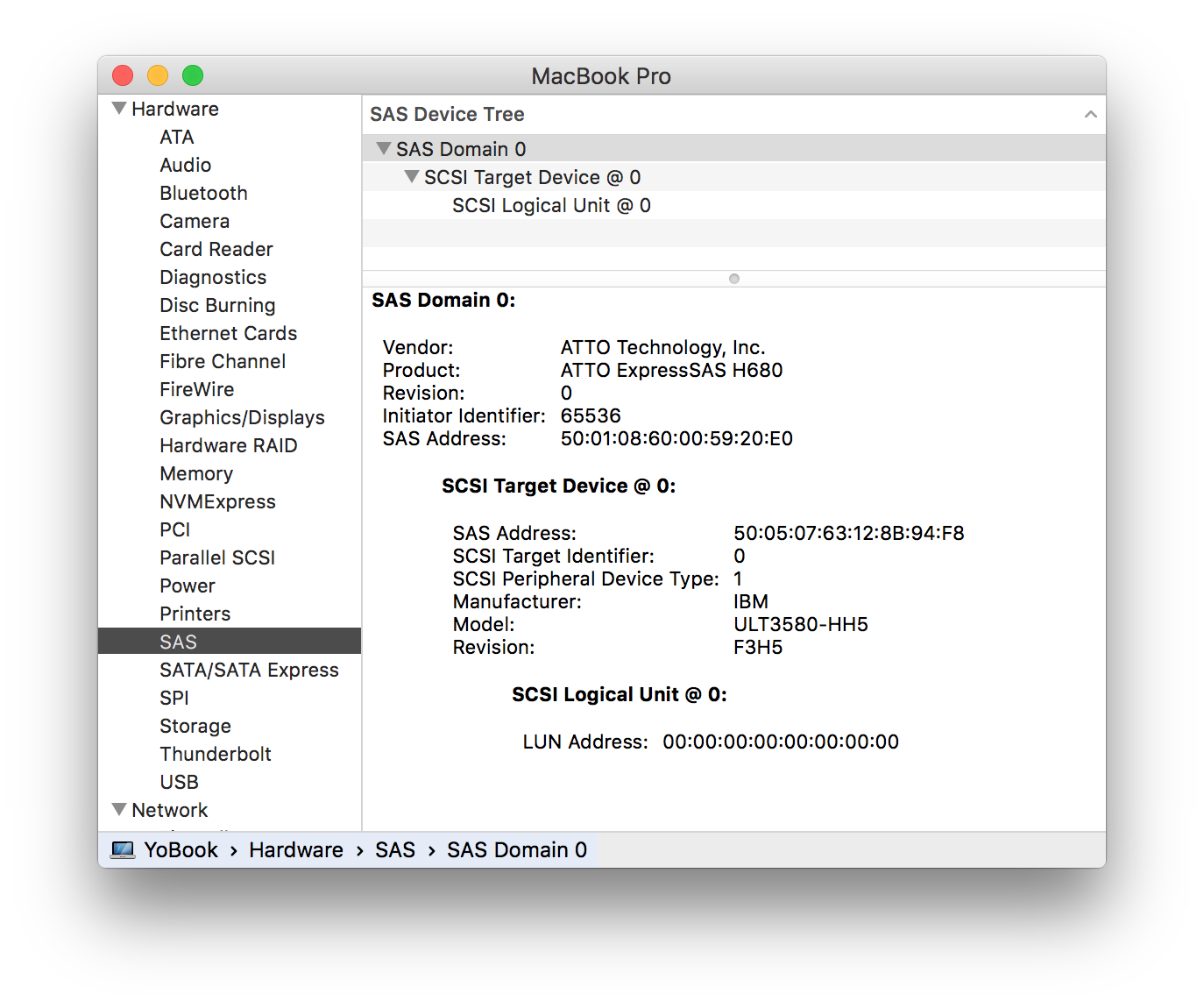Click the SCSI Target Device @ 0: heading
Viewport: 1204px width, 1008px height.
559,486
